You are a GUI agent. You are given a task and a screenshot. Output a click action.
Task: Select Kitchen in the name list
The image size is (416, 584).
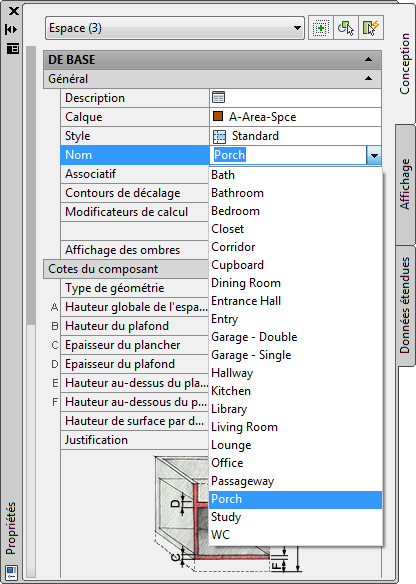tap(231, 391)
